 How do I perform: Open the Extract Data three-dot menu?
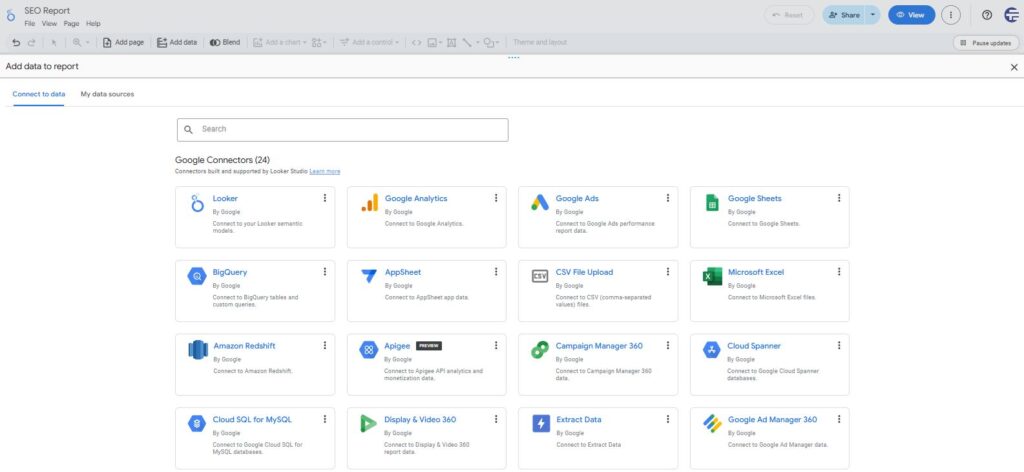coord(667,419)
